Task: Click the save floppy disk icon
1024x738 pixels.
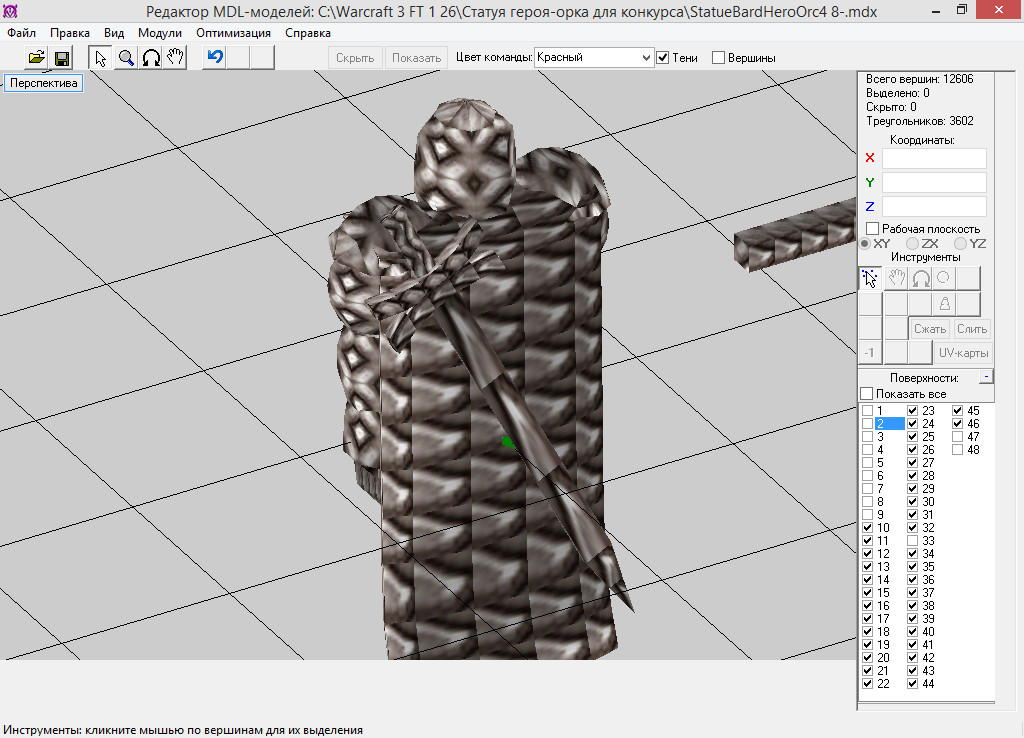Action: (x=62, y=58)
